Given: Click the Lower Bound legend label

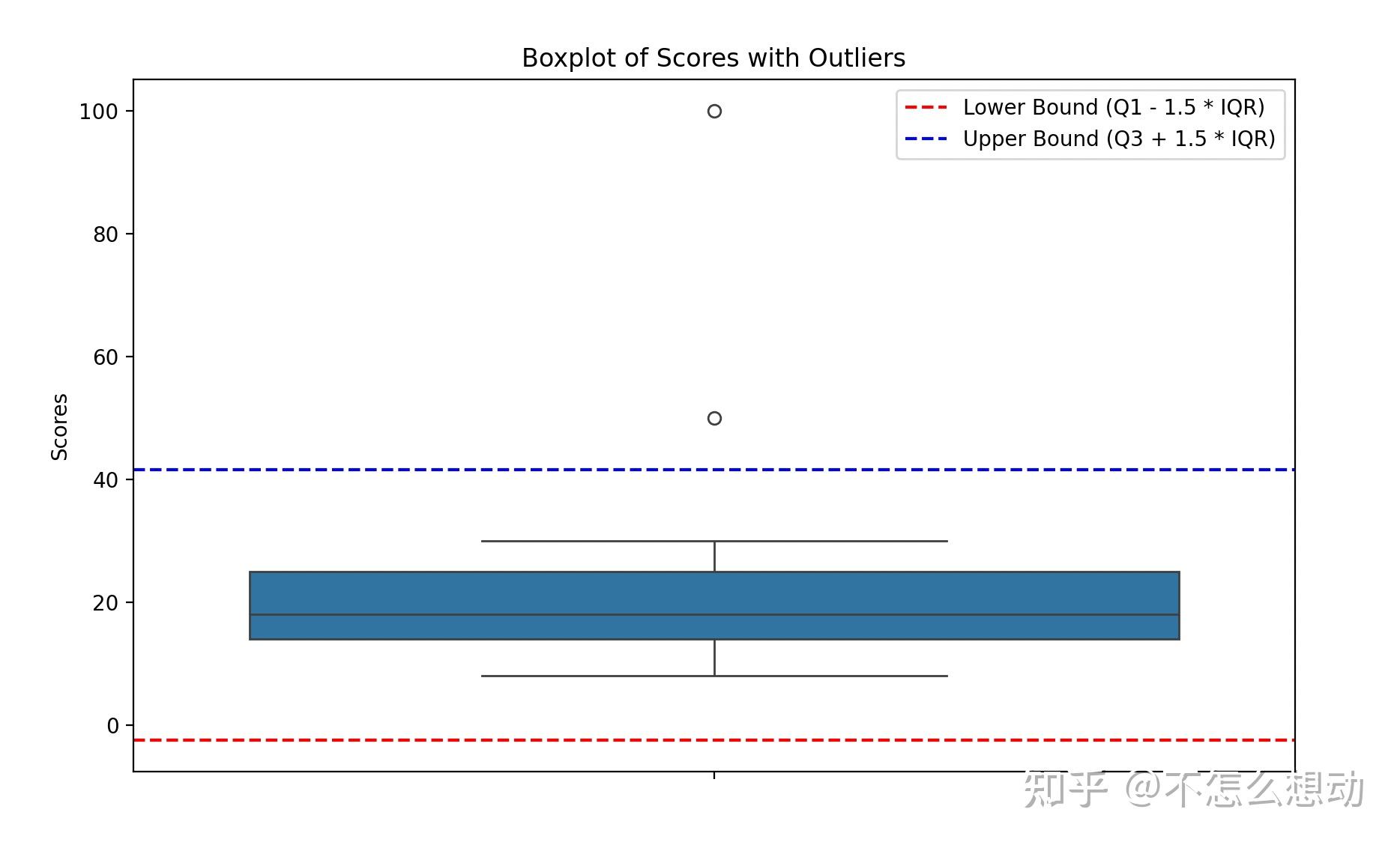Looking at the screenshot, I should coord(1113,107).
